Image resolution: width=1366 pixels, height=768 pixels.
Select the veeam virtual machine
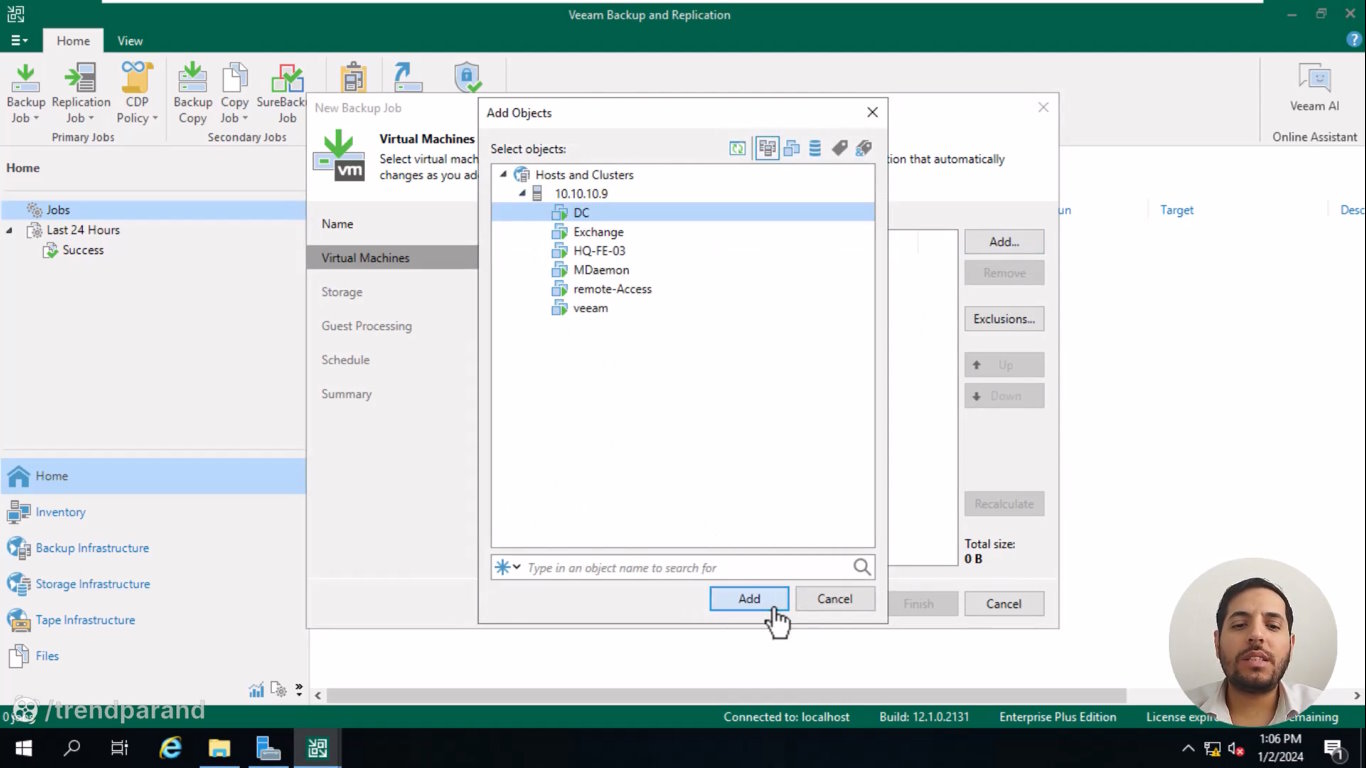[590, 308]
